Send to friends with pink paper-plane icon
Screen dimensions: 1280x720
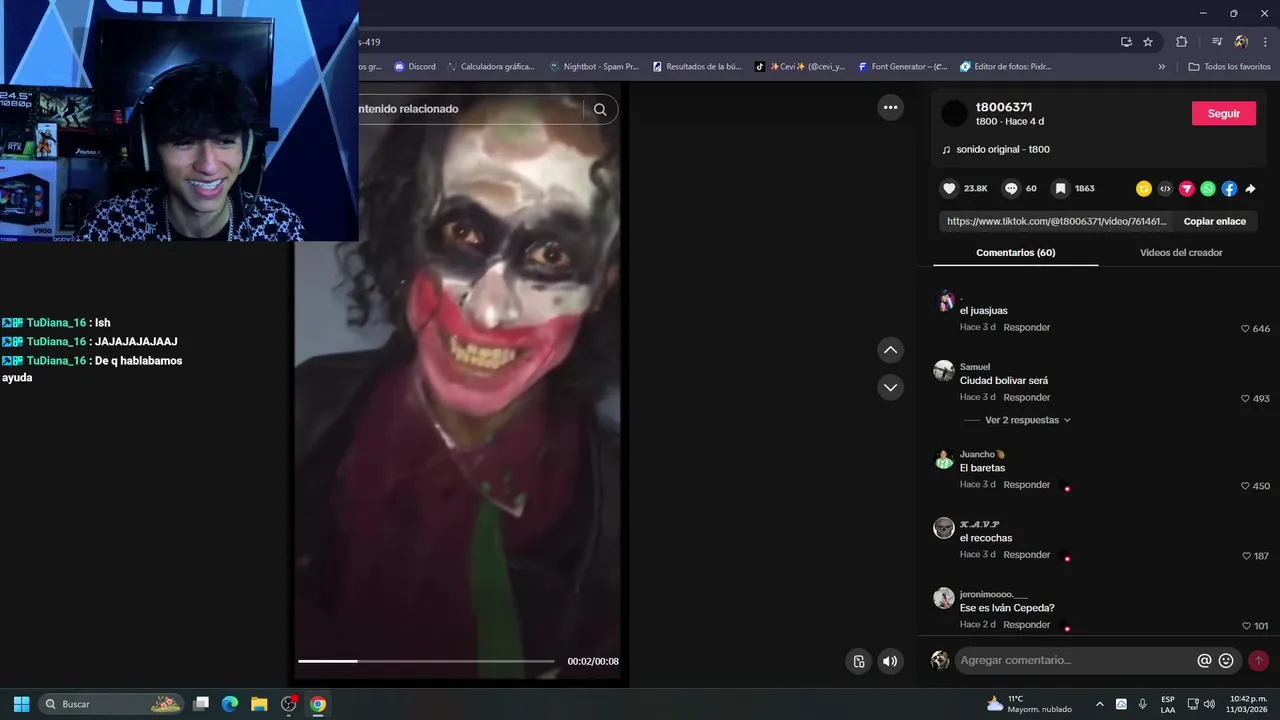(x=1187, y=188)
